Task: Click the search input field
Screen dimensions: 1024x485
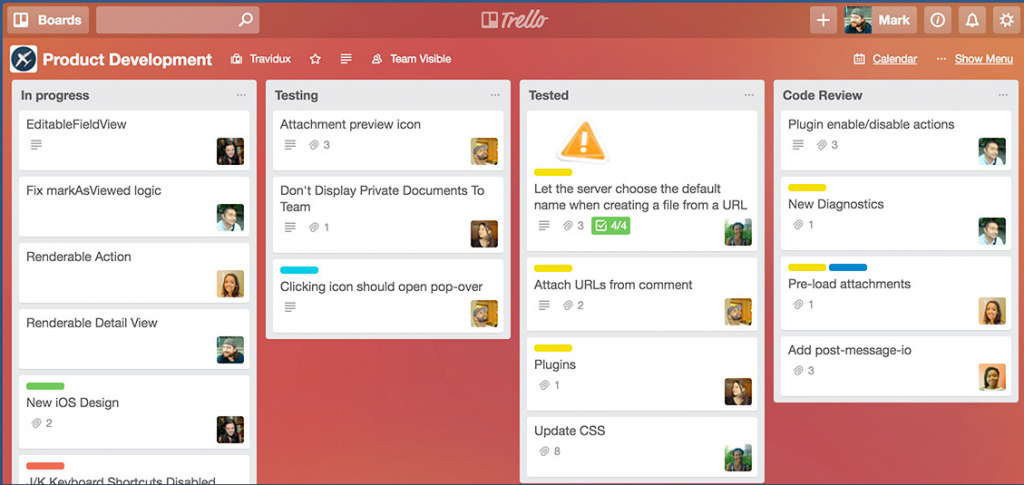Action: pyautogui.click(x=178, y=20)
